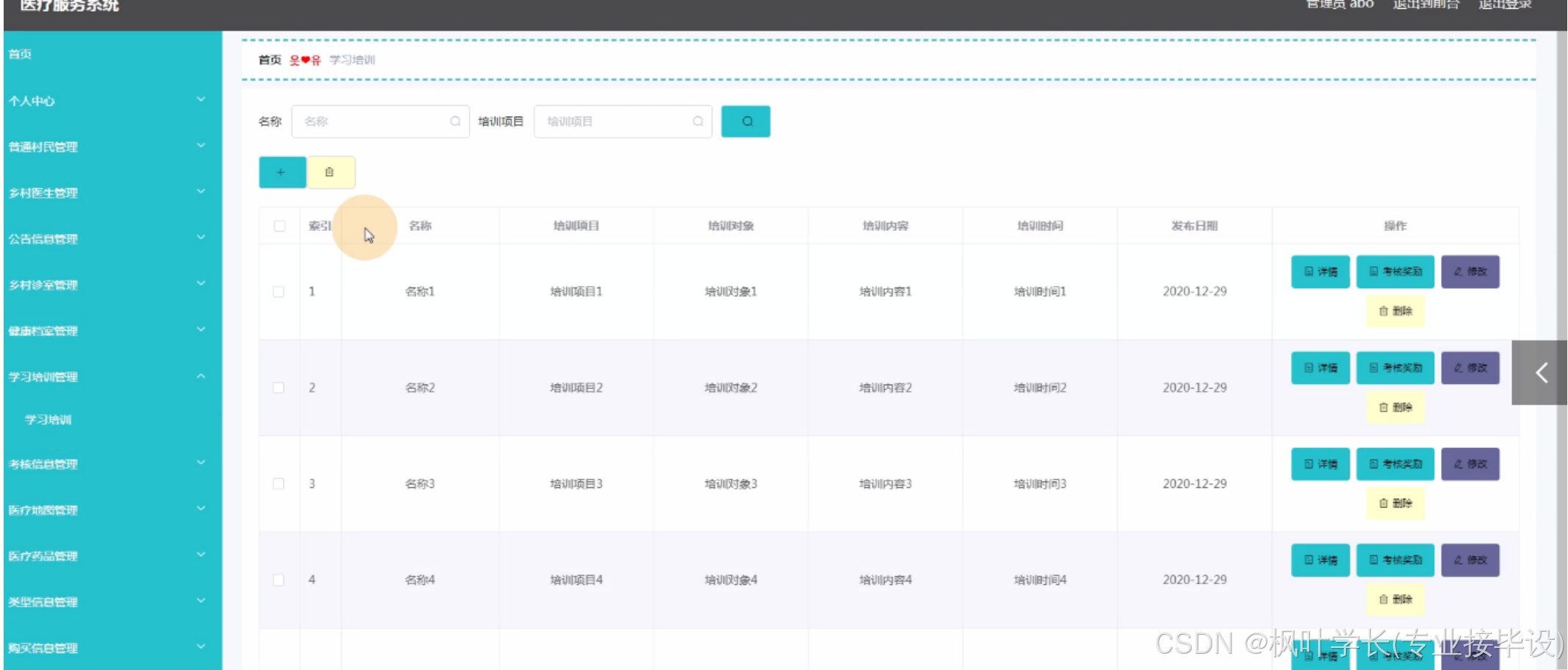The height and width of the screenshot is (670, 1568).
Task: Click the 2020-12-29 date in row 1
Action: pyautogui.click(x=1195, y=292)
